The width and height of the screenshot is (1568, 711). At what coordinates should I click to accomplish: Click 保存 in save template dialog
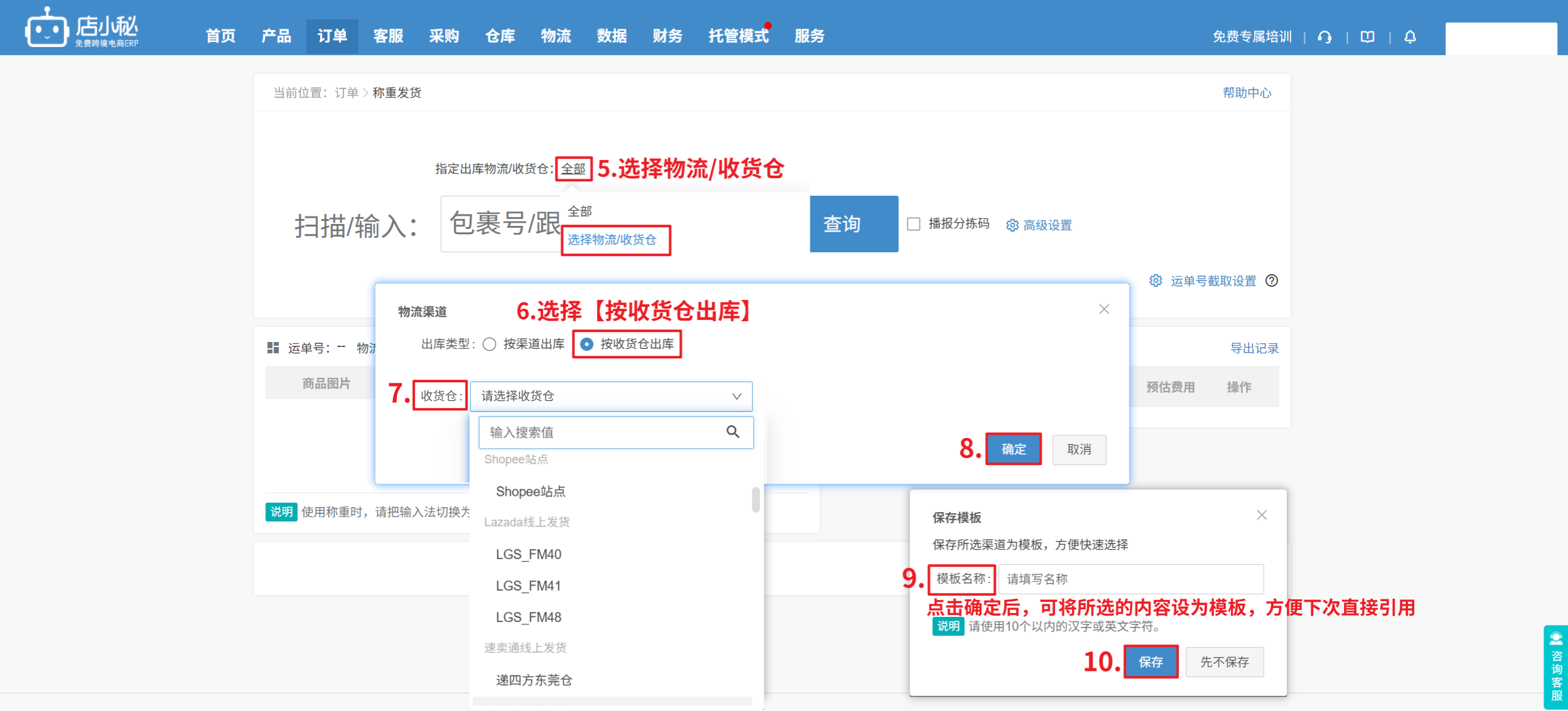(x=1150, y=661)
